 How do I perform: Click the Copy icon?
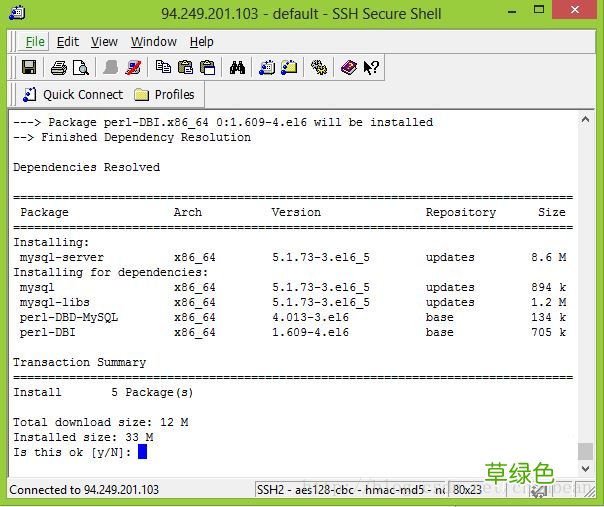point(163,67)
